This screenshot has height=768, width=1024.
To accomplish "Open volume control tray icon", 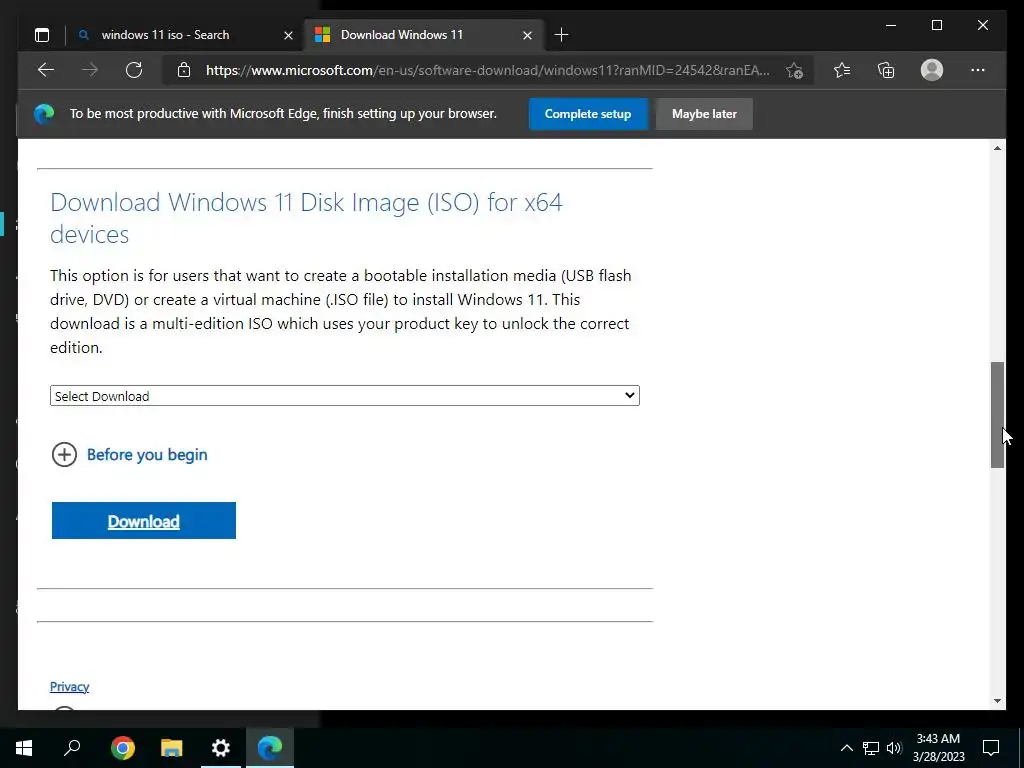I will pyautogui.click(x=895, y=748).
